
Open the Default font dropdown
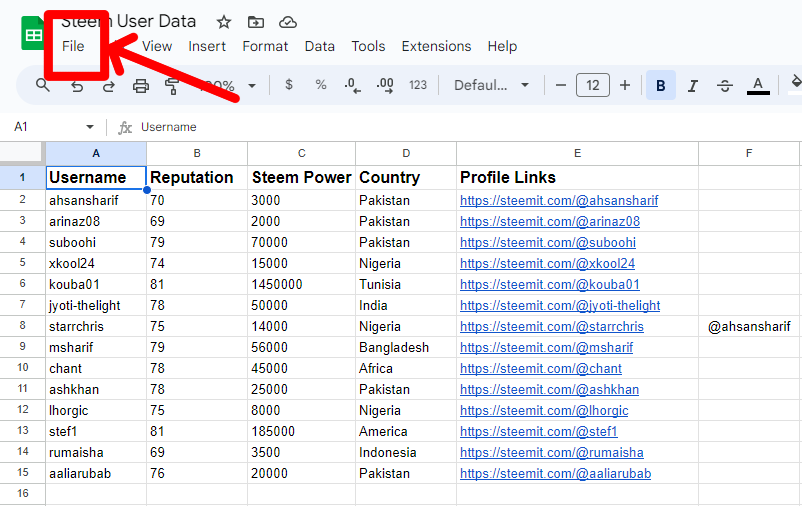pos(491,85)
